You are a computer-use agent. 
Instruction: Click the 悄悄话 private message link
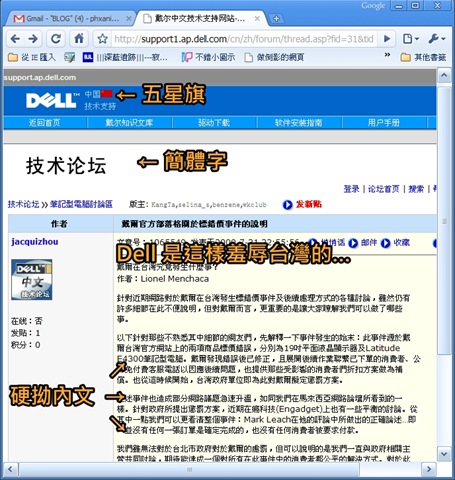coord(333,243)
